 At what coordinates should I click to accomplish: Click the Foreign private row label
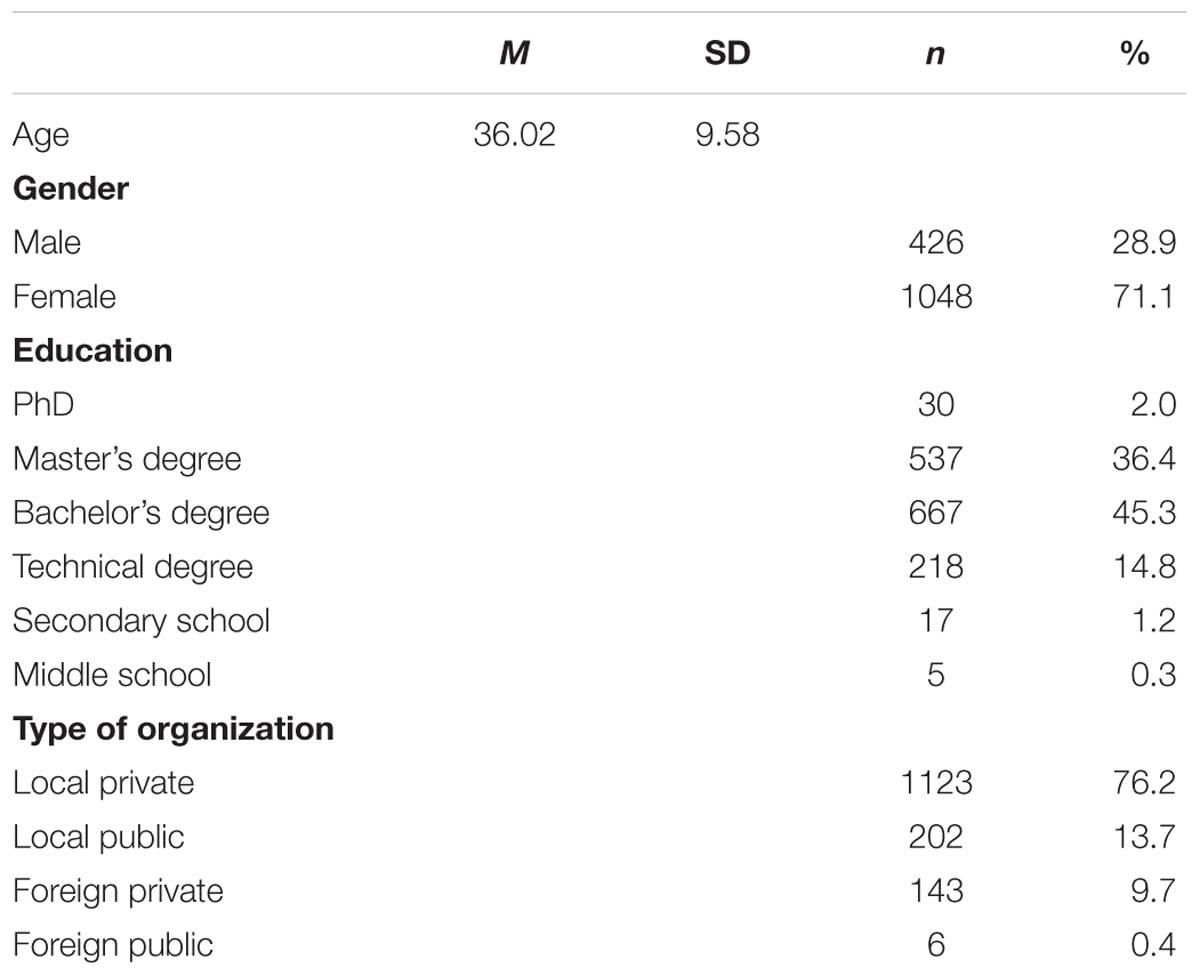pyautogui.click(x=118, y=891)
